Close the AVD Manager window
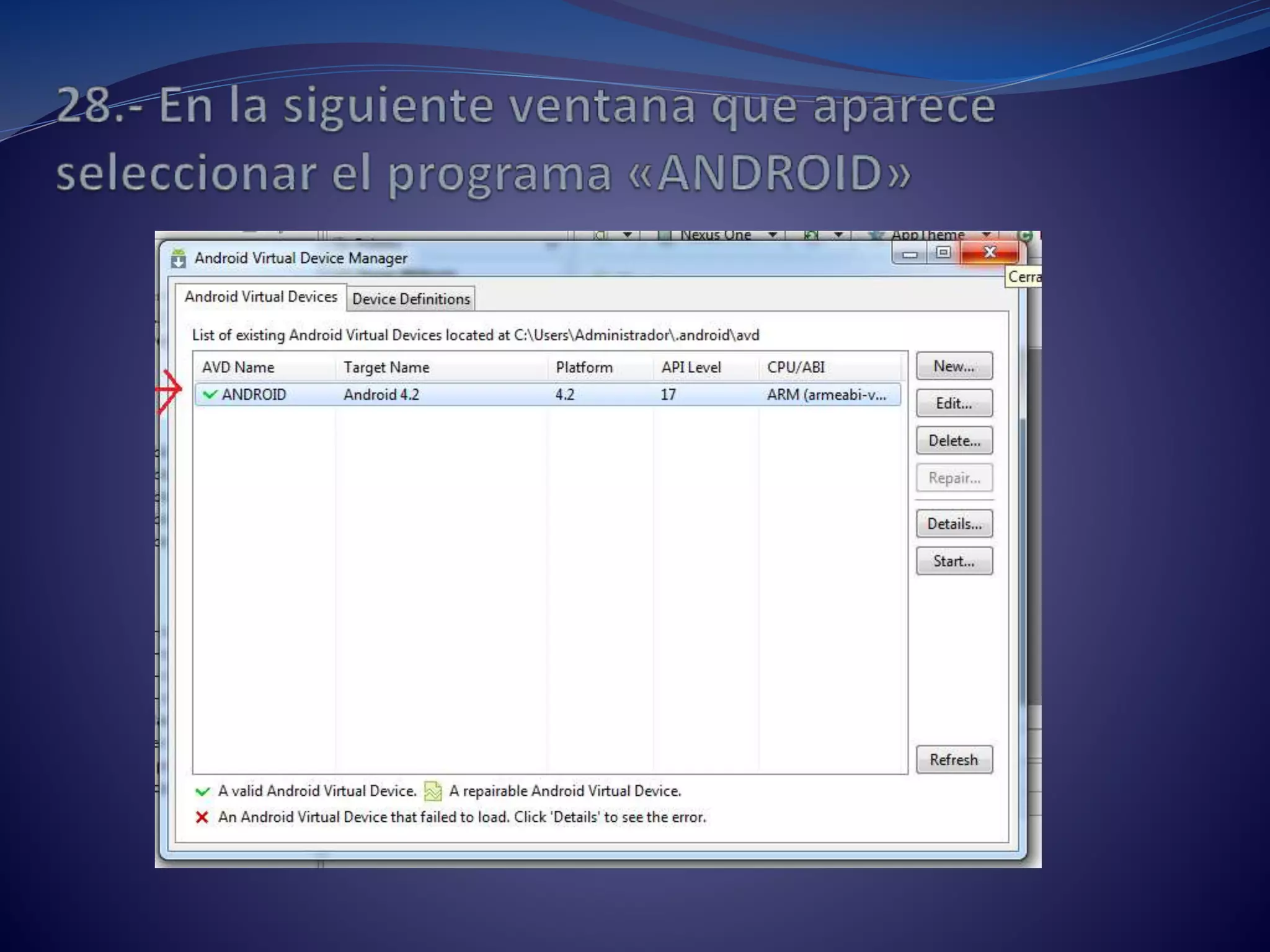The height and width of the screenshot is (952, 1270). pos(990,252)
